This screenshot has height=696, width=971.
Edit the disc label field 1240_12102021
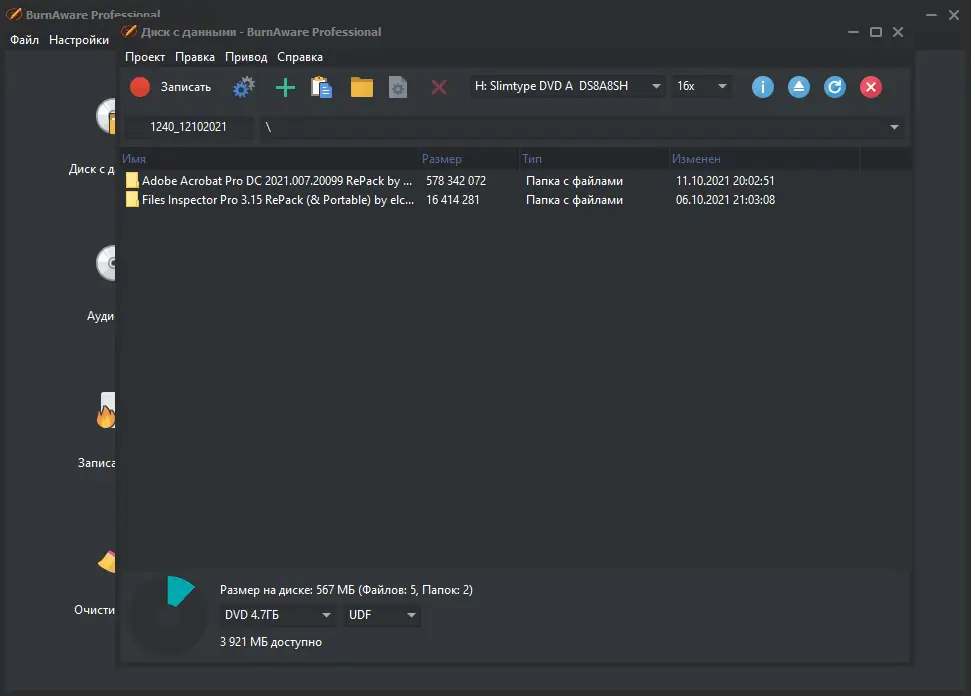tap(188, 127)
